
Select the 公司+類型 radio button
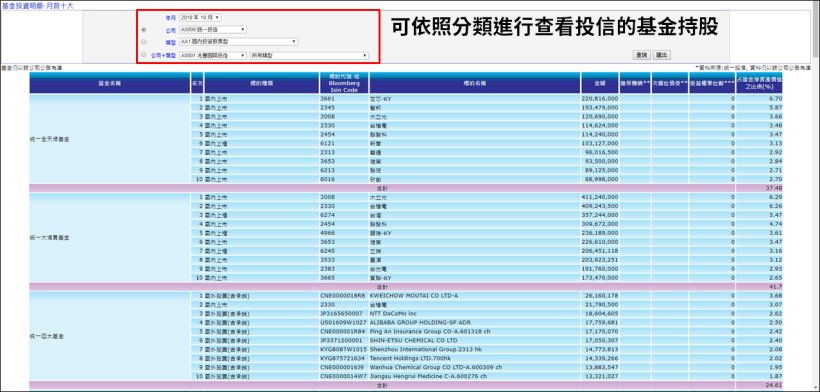pos(143,54)
